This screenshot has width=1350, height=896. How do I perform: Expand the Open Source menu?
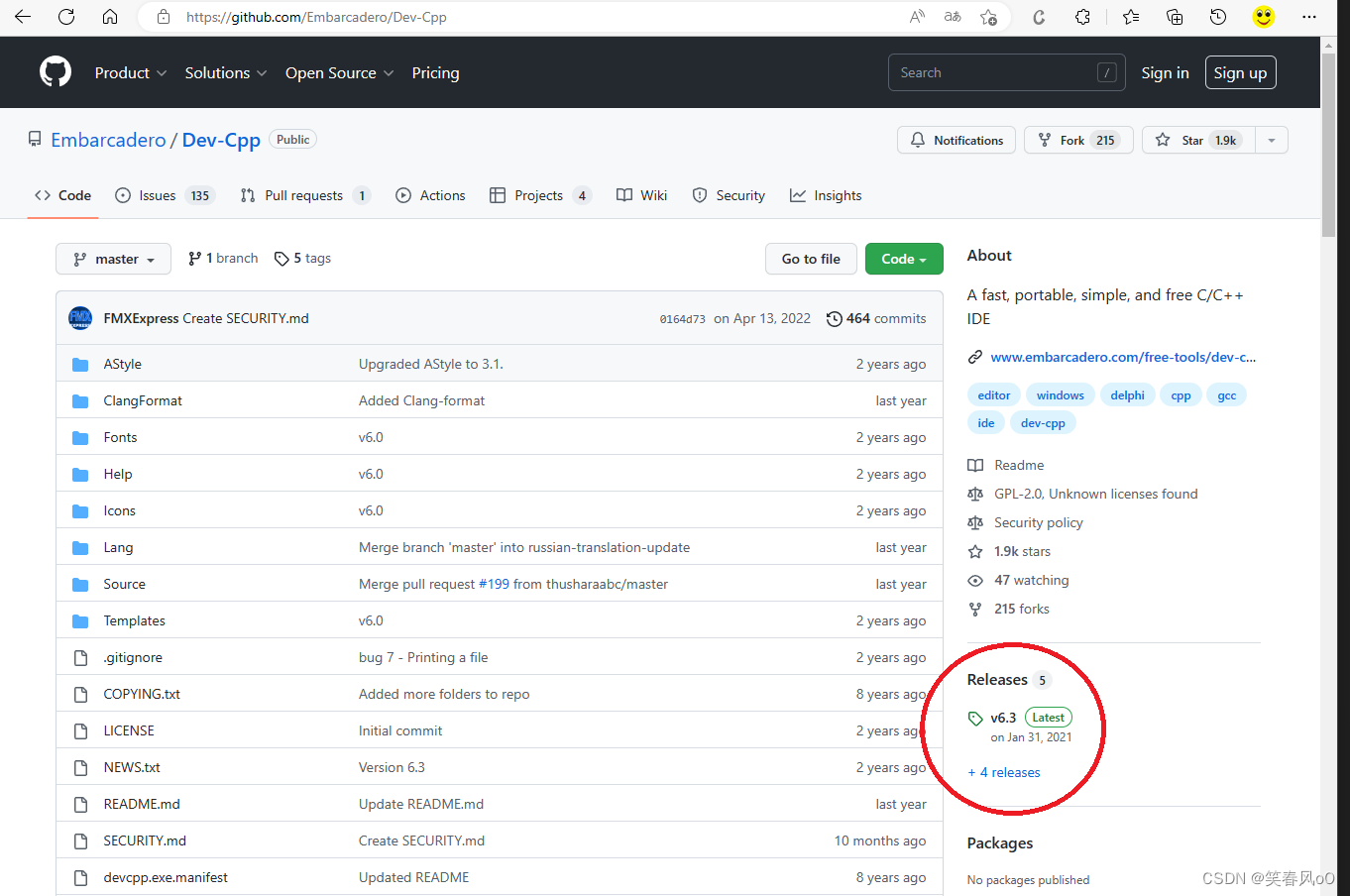(340, 72)
